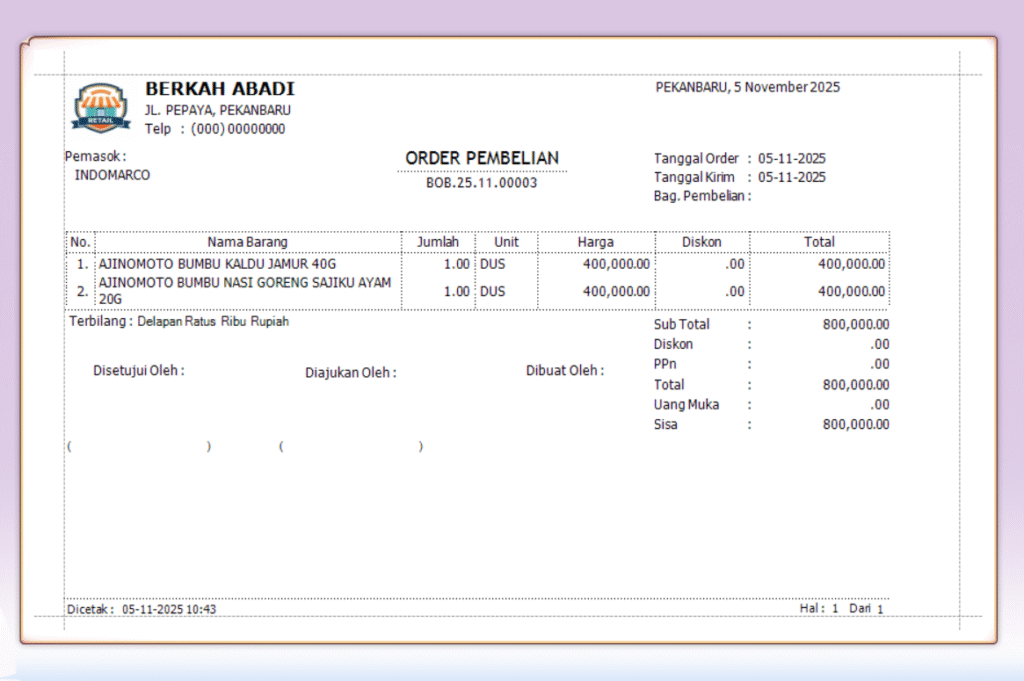Click the Dibuat Oleh signature label

(x=565, y=370)
